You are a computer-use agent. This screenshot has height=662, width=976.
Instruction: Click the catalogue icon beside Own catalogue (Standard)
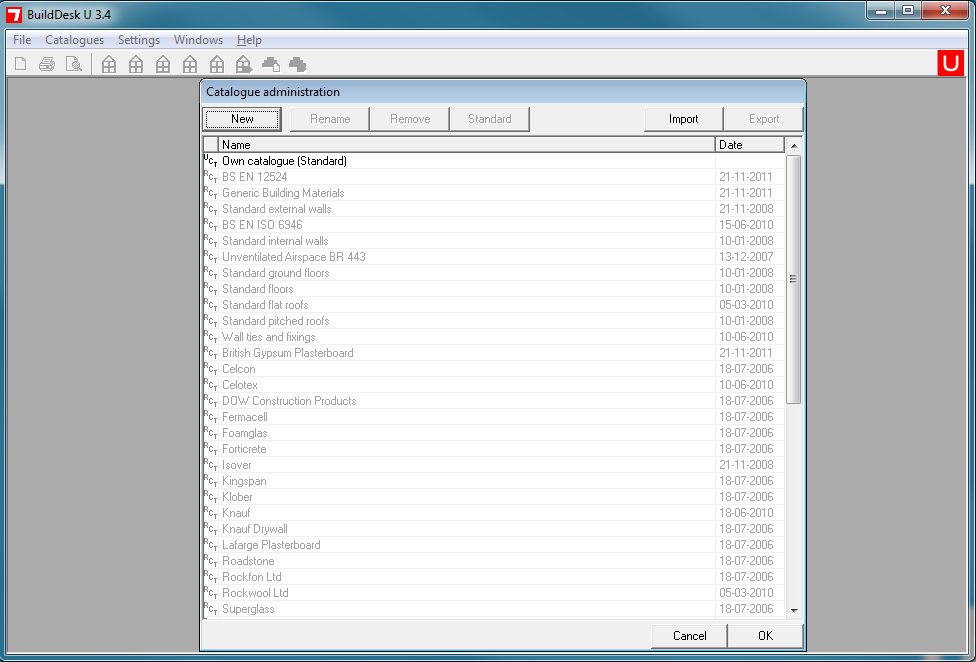pyautogui.click(x=210, y=161)
